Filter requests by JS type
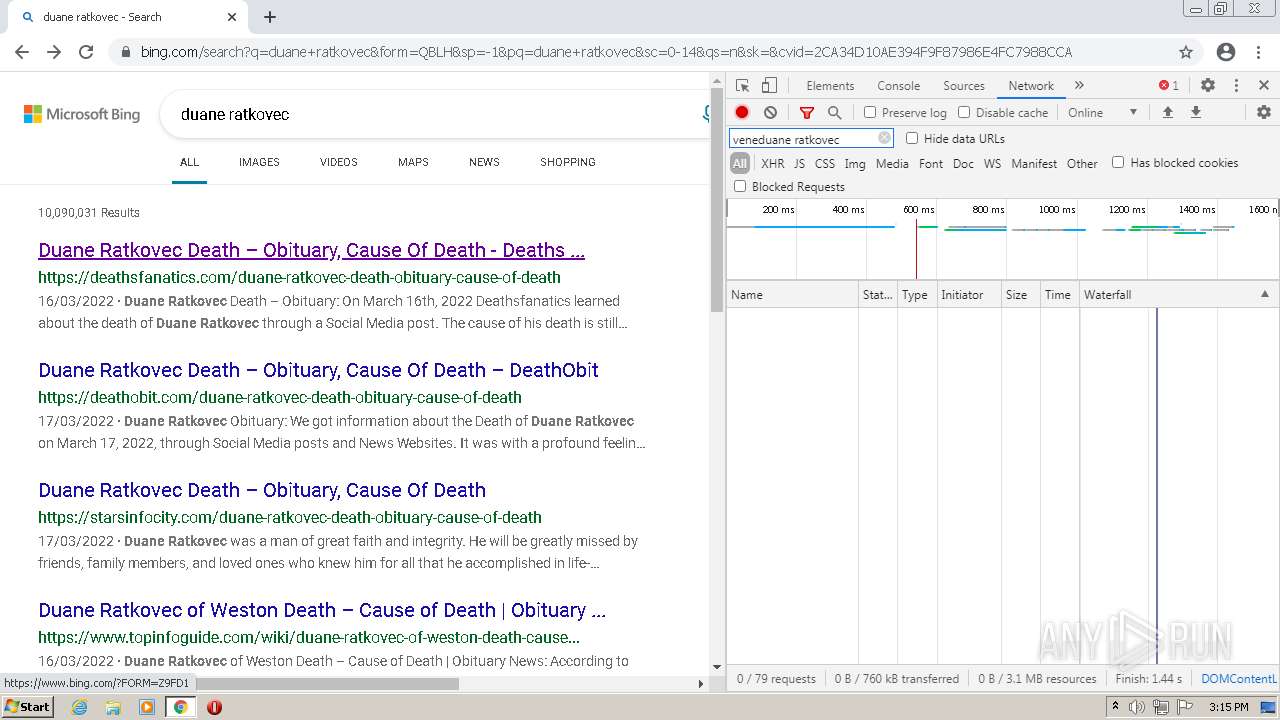This screenshot has width=1280, height=720. [x=799, y=163]
